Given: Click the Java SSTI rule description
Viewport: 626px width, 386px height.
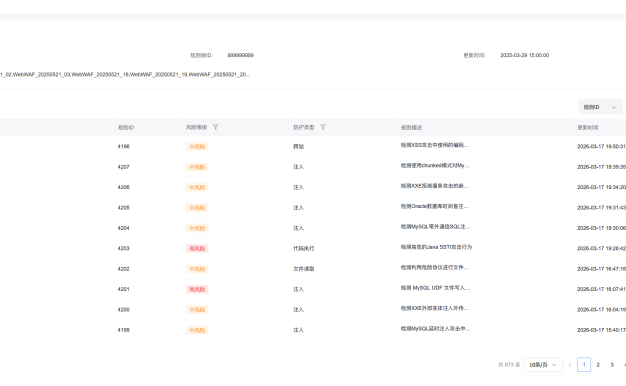Looking at the screenshot, I should point(436,247).
